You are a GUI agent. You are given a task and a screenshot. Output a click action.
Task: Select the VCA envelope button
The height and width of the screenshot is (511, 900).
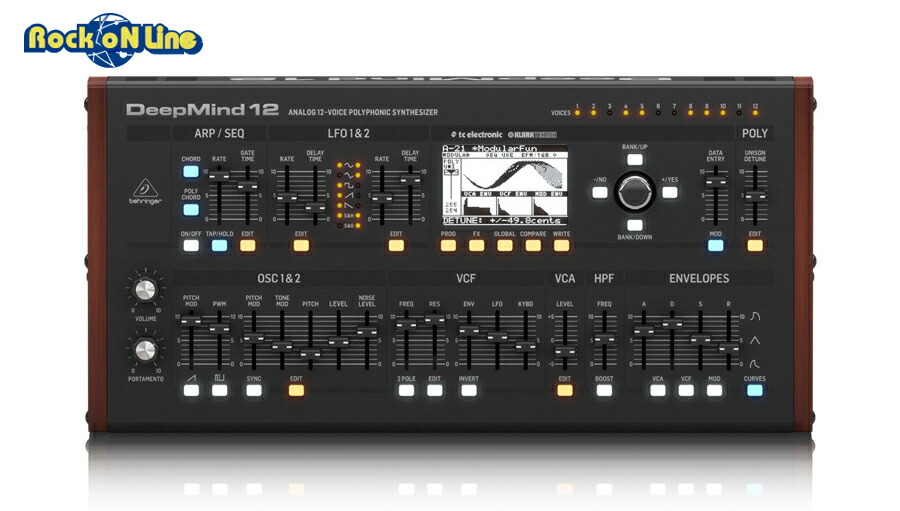click(658, 391)
